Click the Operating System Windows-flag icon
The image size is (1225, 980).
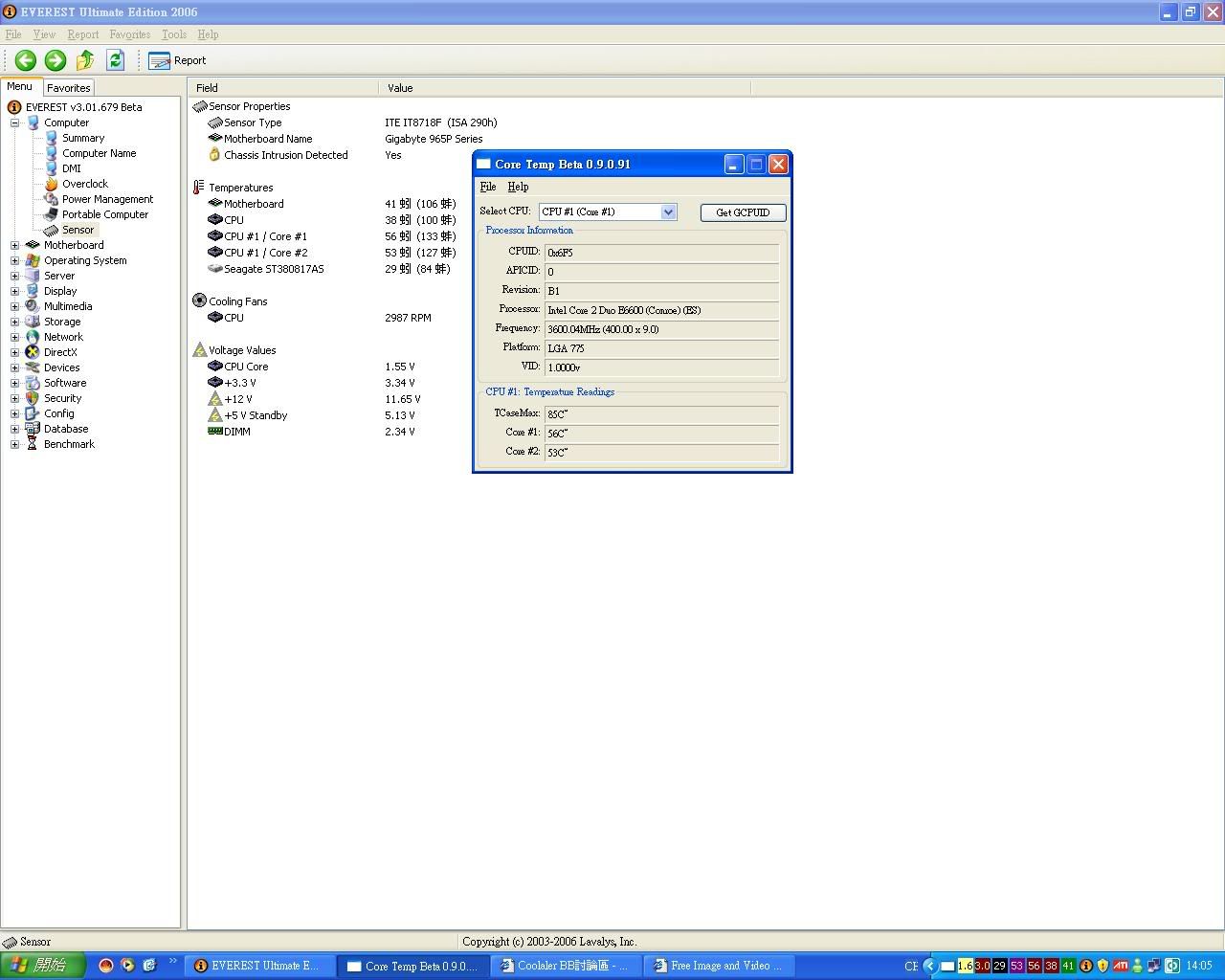pyautogui.click(x=33, y=260)
